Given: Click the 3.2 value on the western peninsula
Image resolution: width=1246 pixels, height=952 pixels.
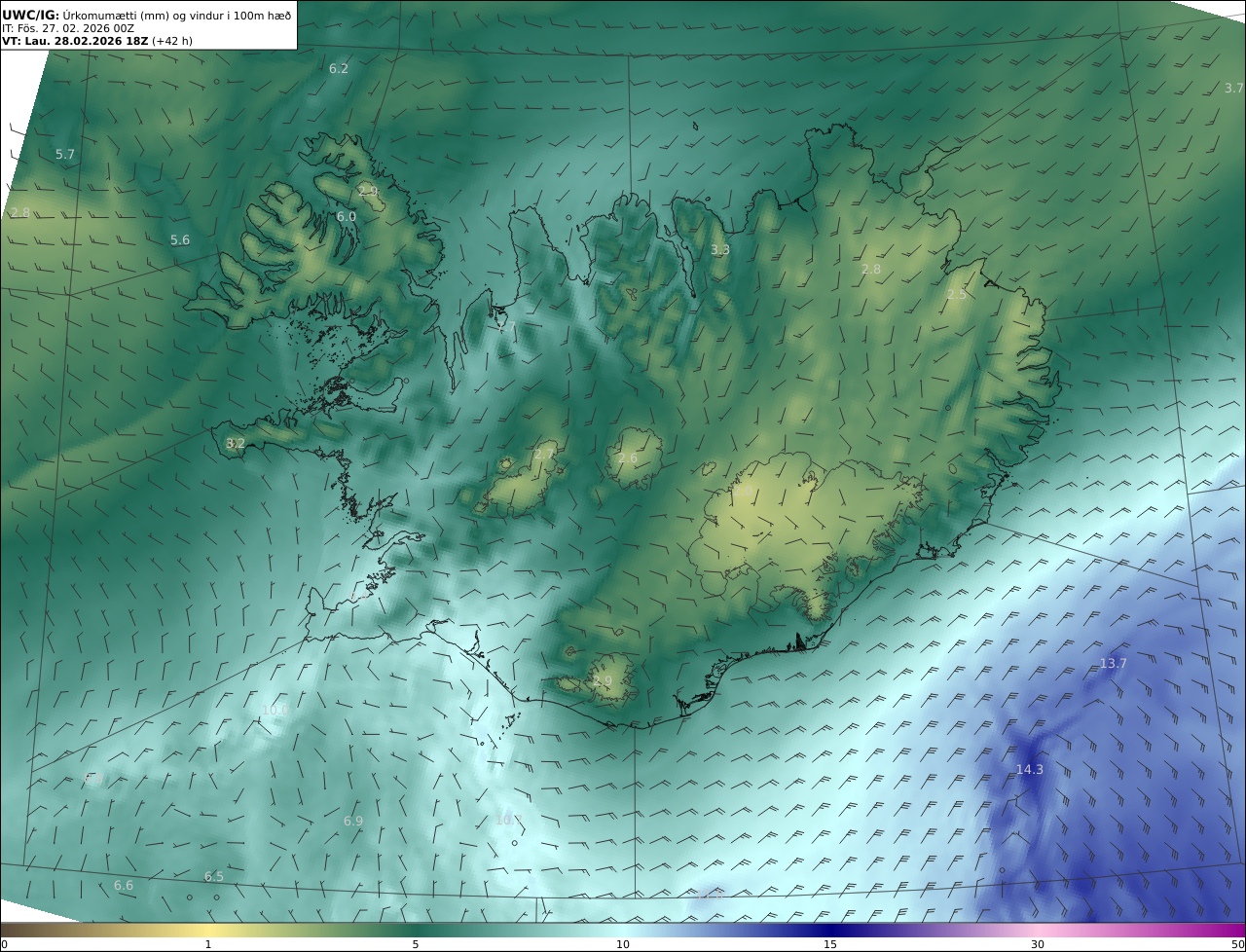Looking at the screenshot, I should coord(236,443).
